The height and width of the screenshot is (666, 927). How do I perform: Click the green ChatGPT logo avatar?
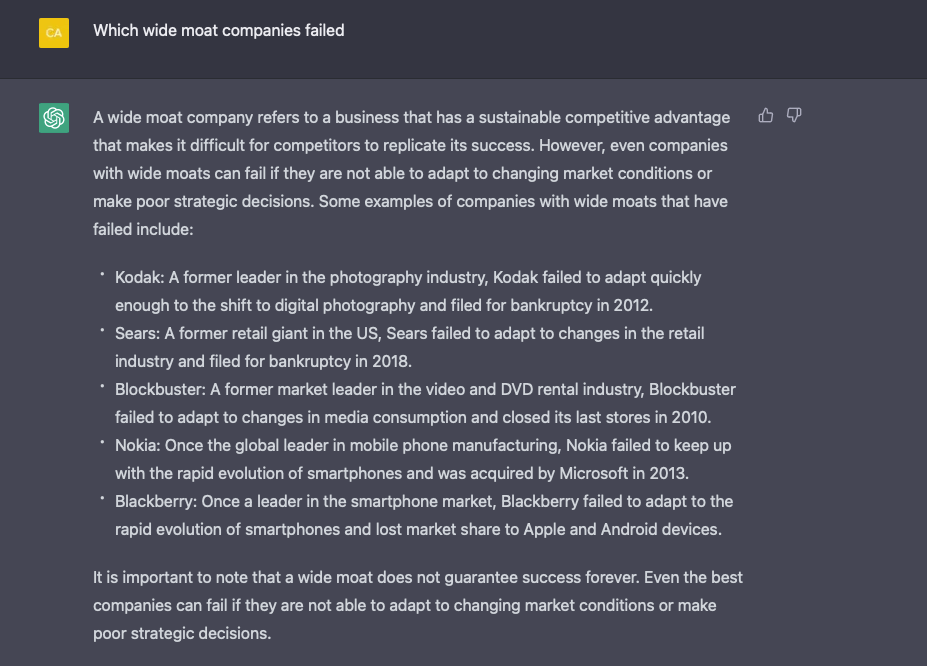click(54, 118)
